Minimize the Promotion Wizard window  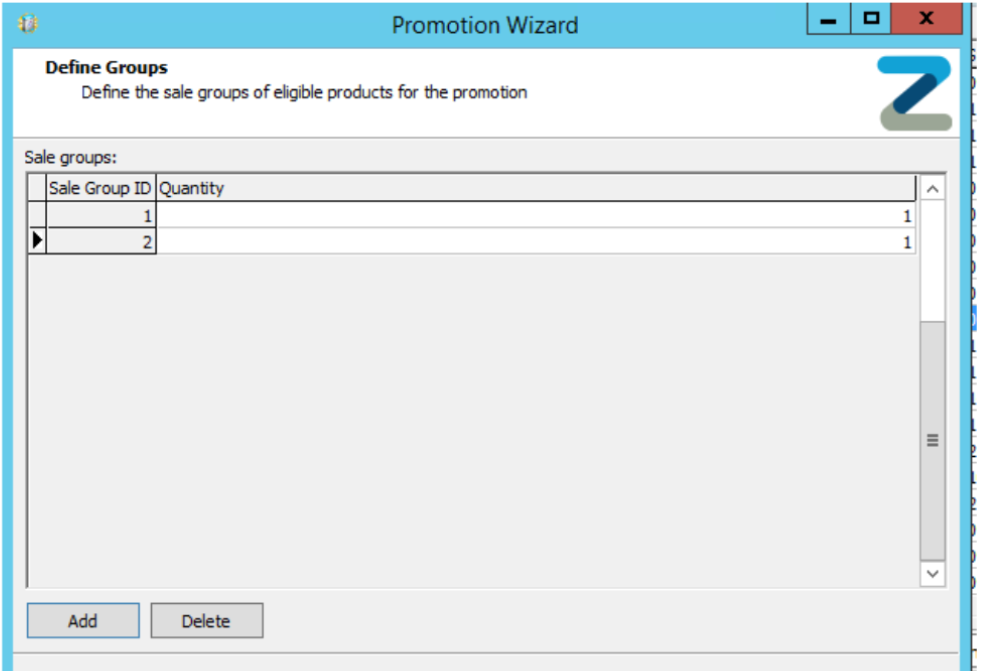828,20
